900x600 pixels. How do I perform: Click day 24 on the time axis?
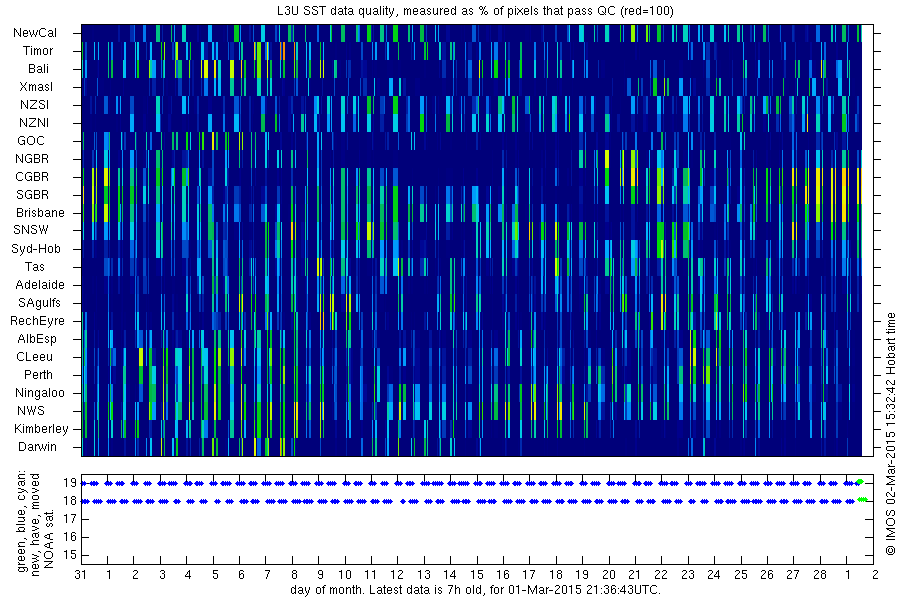coord(713,575)
